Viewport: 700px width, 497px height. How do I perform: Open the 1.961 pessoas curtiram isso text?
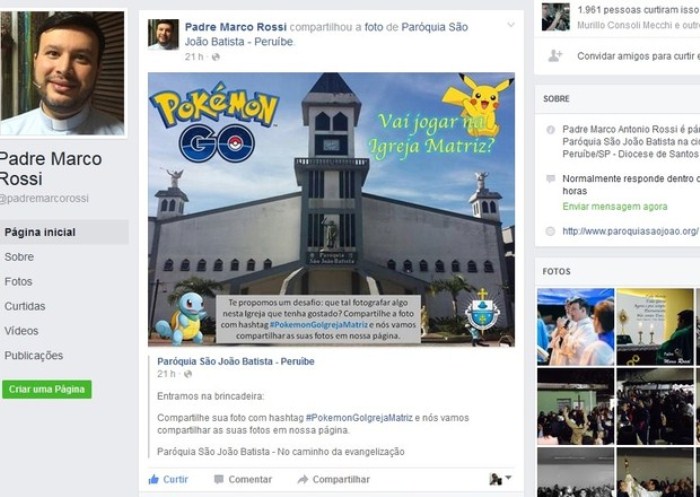coord(638,10)
